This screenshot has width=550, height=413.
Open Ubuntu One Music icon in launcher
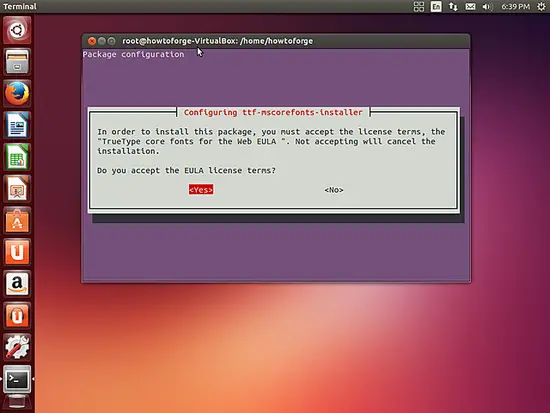tap(17, 315)
